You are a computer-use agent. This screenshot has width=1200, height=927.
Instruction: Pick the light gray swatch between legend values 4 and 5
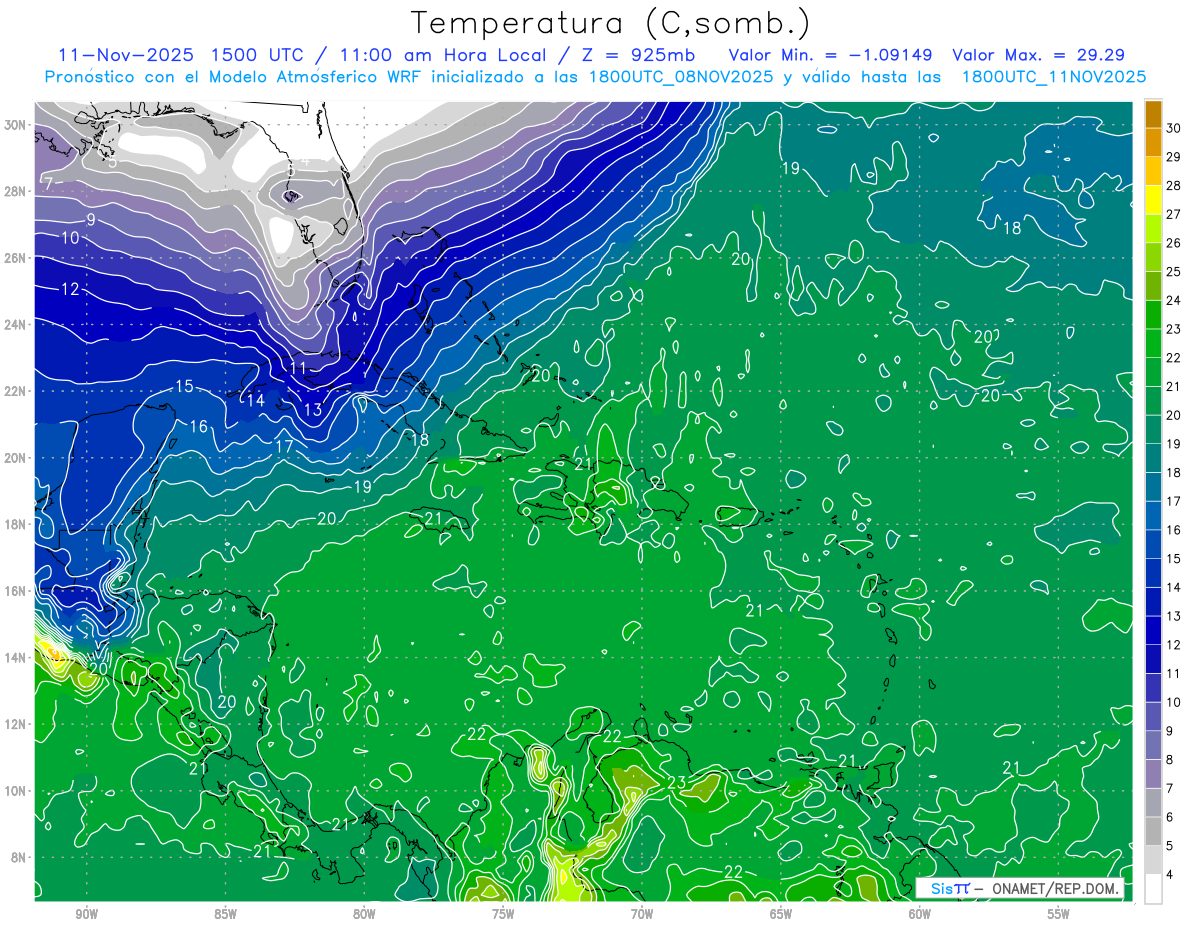pyautogui.click(x=1153, y=861)
